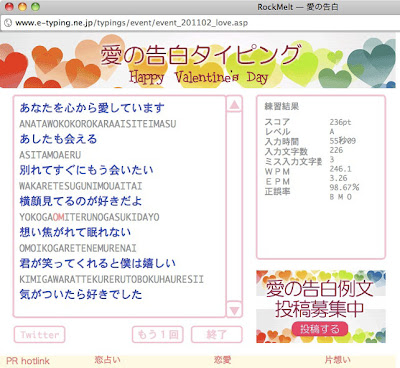This screenshot has height=368, width=400.
Task: Open the 片想い link
Action: point(337,360)
